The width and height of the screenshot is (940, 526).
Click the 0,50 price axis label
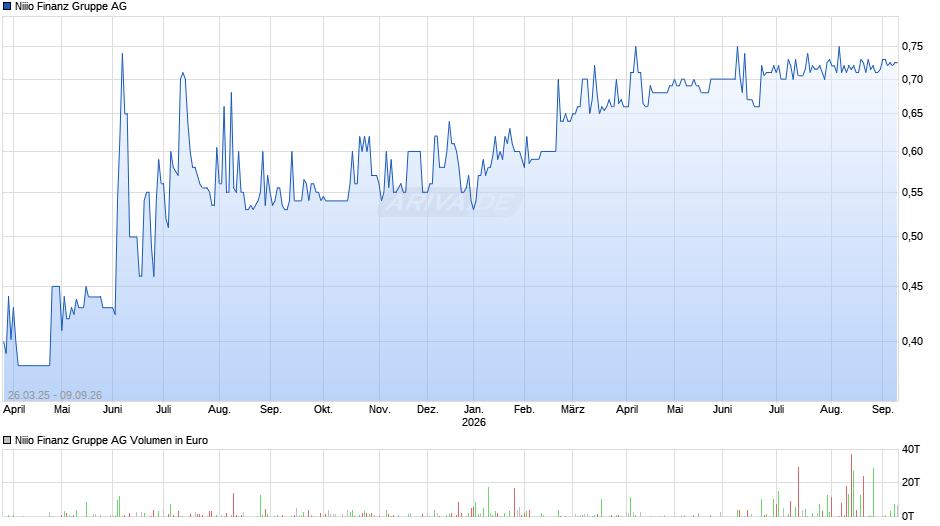tap(912, 237)
